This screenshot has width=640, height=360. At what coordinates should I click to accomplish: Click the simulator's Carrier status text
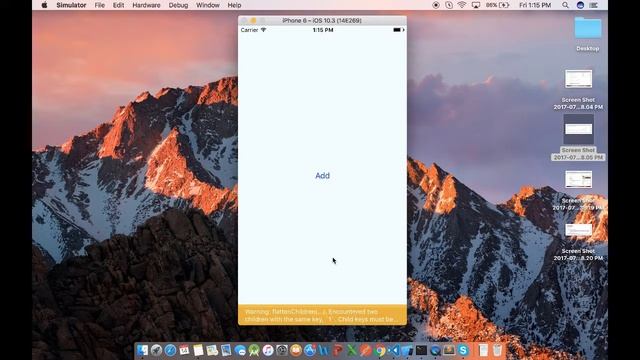pos(249,30)
